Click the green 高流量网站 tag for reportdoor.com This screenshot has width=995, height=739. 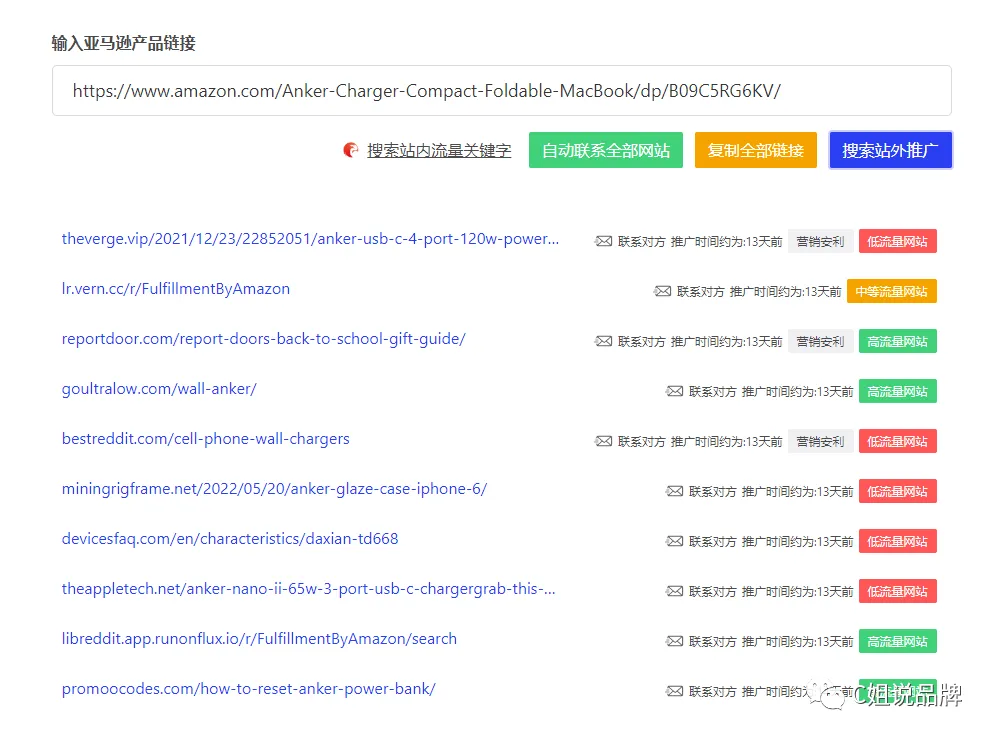[x=897, y=341]
